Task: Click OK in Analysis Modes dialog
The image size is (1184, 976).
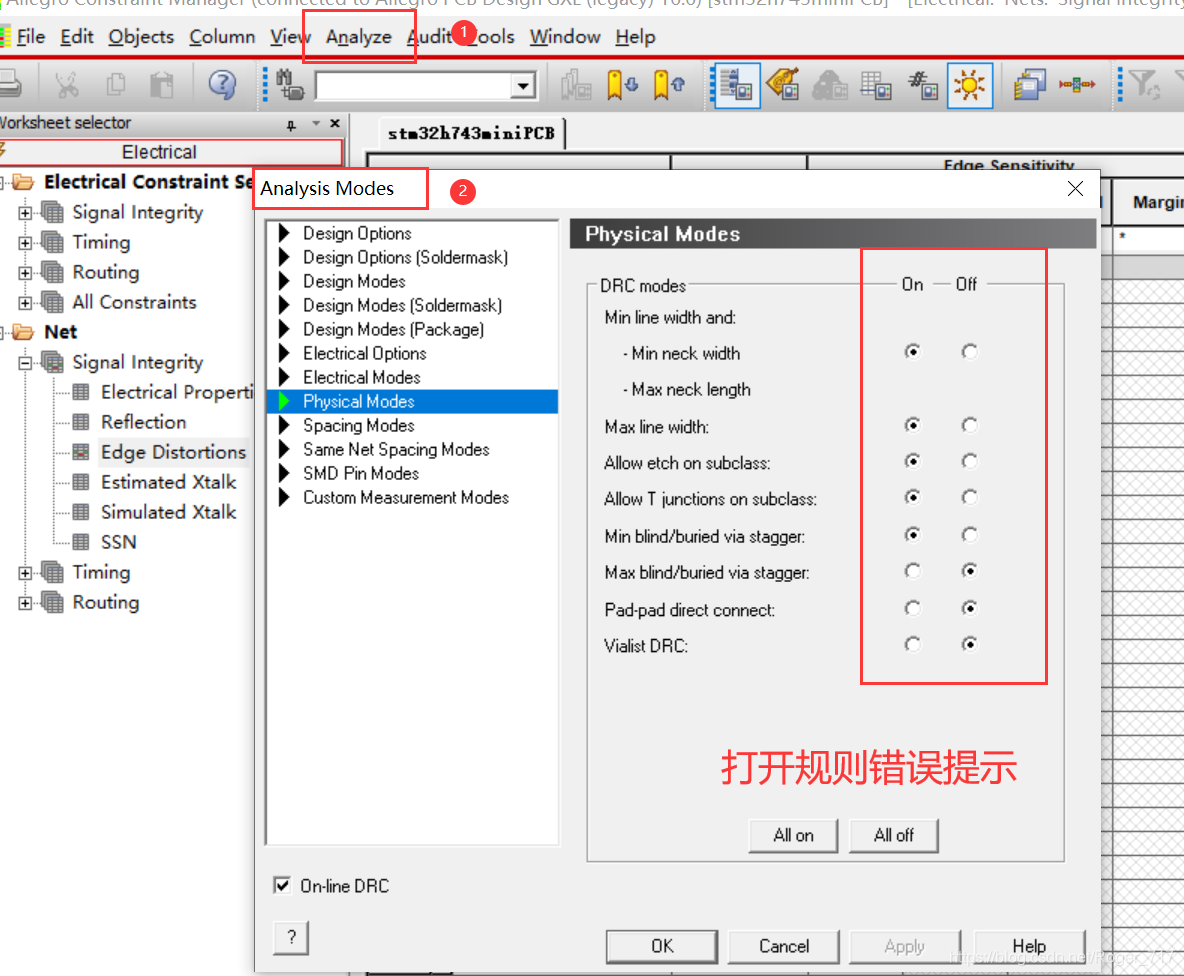Action: click(662, 946)
